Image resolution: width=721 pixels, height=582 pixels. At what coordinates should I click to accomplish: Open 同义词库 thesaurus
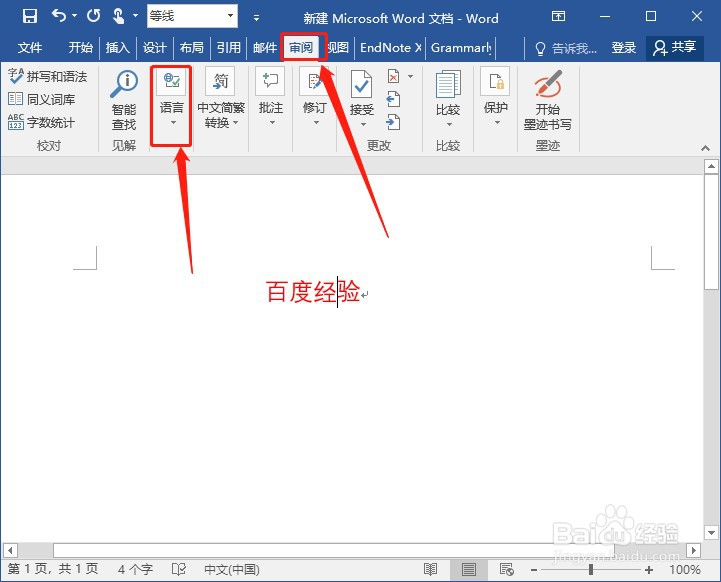click(x=41, y=99)
